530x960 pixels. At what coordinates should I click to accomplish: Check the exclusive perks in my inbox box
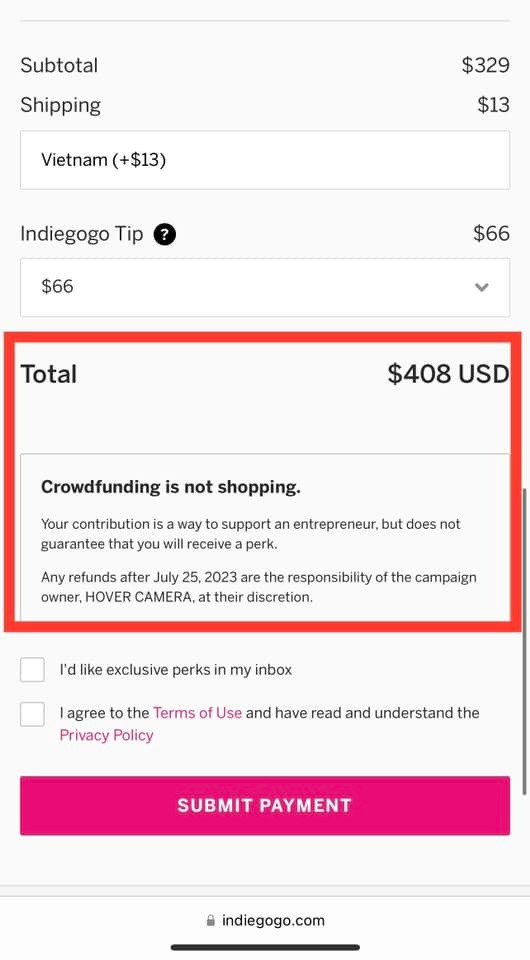tap(32, 669)
